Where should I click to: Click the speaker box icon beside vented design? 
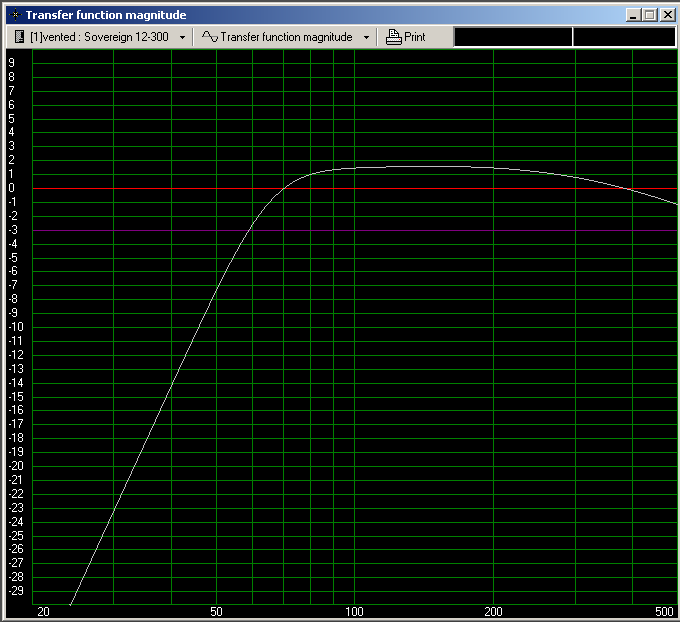coord(20,37)
